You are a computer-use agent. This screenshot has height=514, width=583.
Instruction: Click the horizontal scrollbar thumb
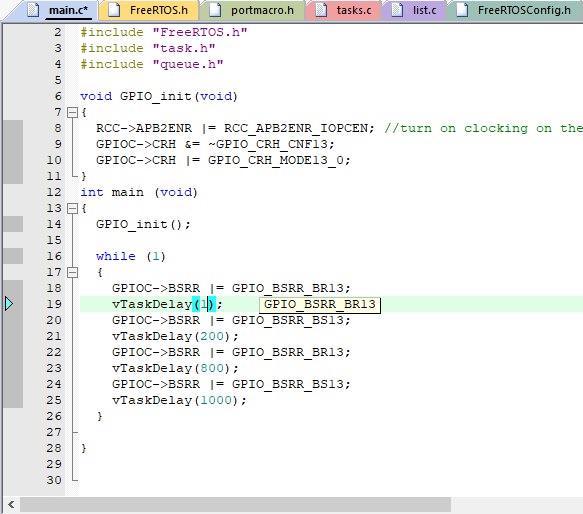235,505
